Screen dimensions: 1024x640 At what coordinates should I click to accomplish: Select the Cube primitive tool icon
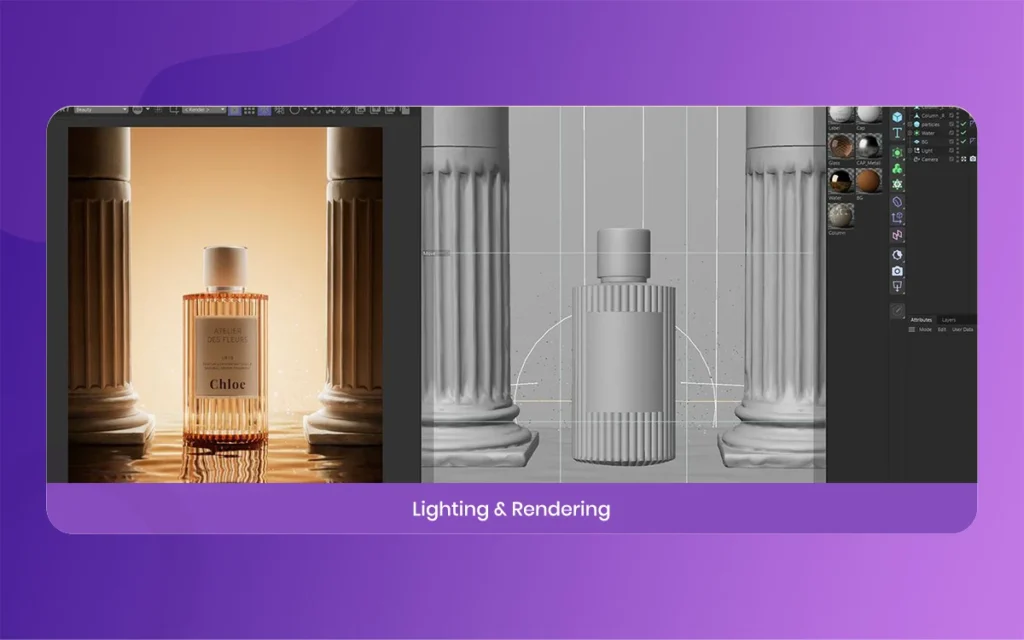coord(897,118)
